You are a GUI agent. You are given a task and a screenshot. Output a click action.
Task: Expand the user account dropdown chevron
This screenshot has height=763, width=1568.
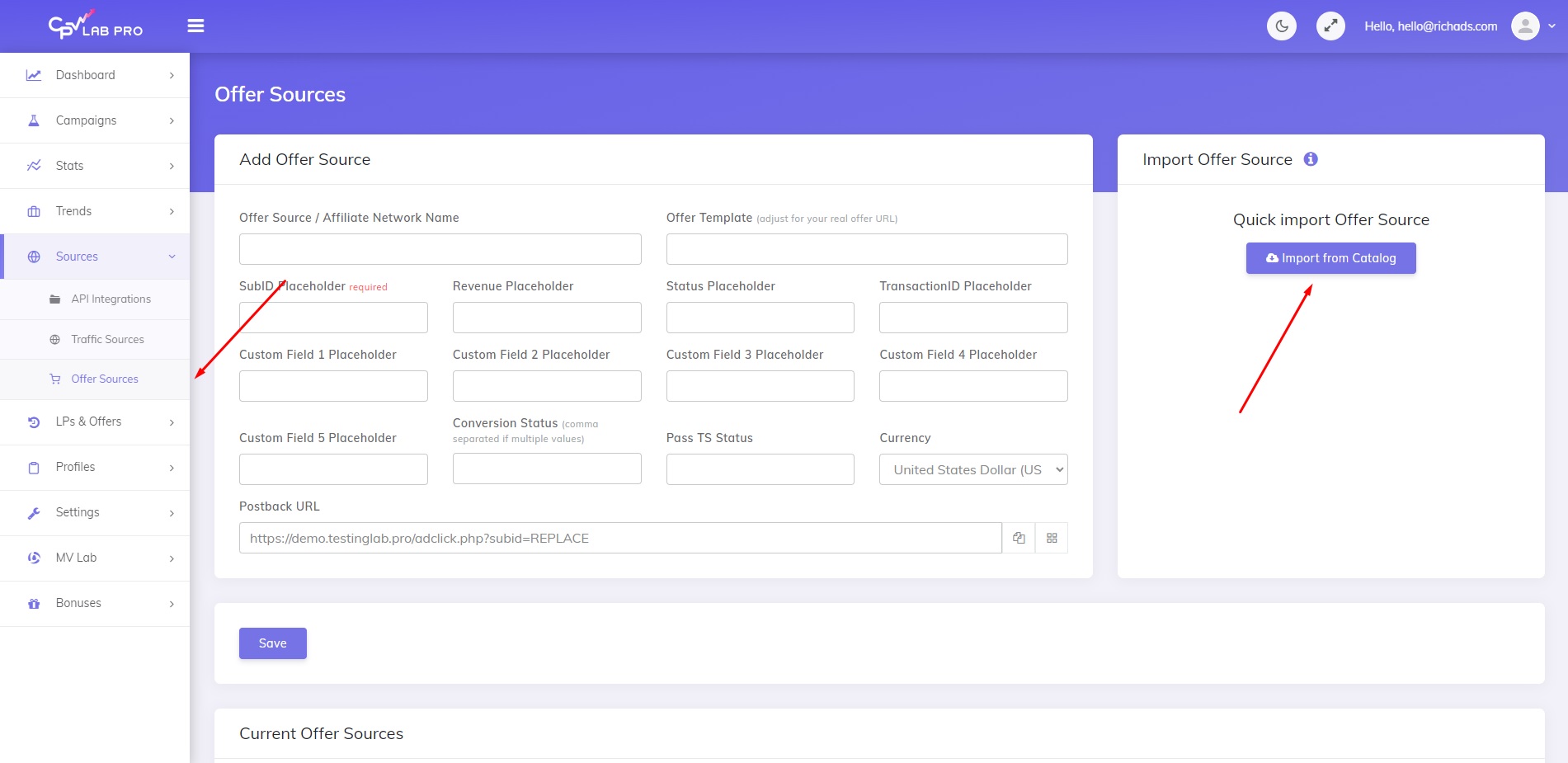(1552, 26)
